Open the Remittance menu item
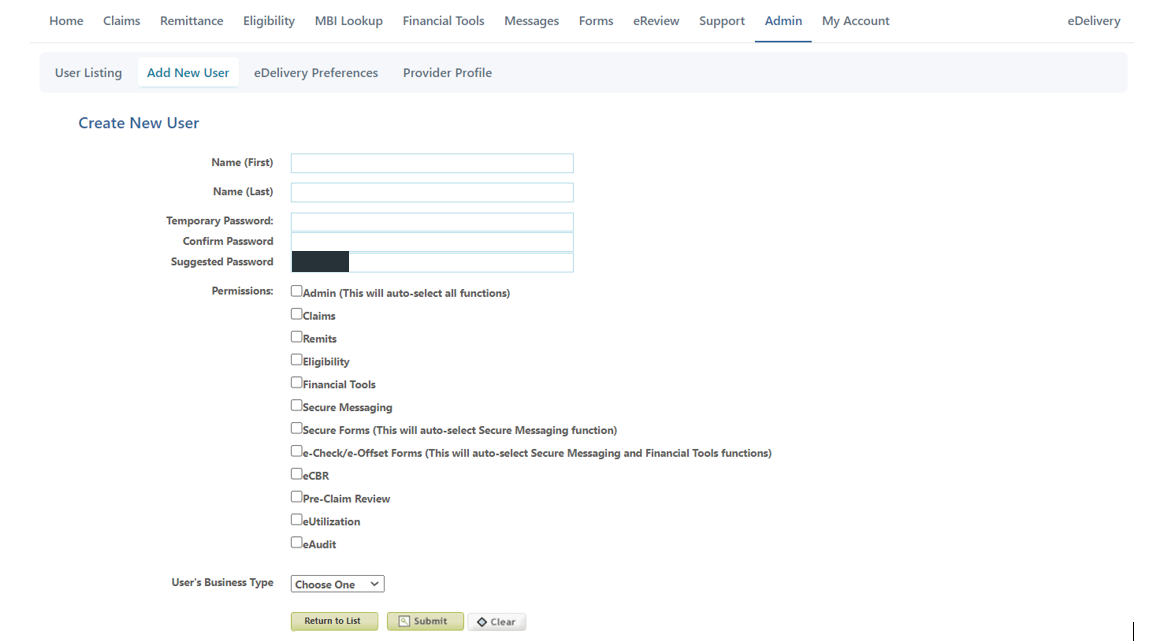1158x641 pixels. [191, 21]
